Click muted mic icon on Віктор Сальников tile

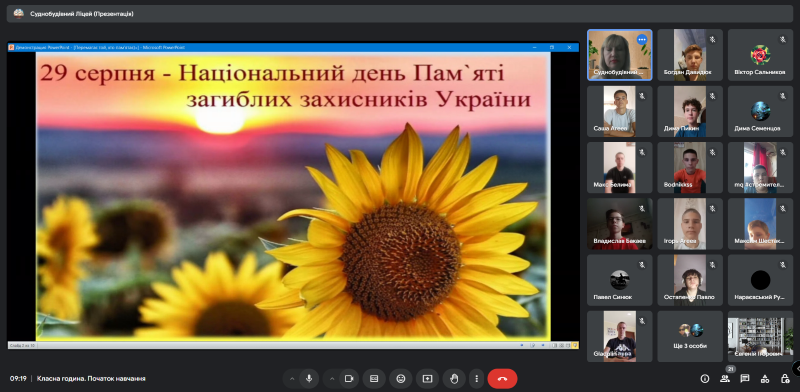783,39
